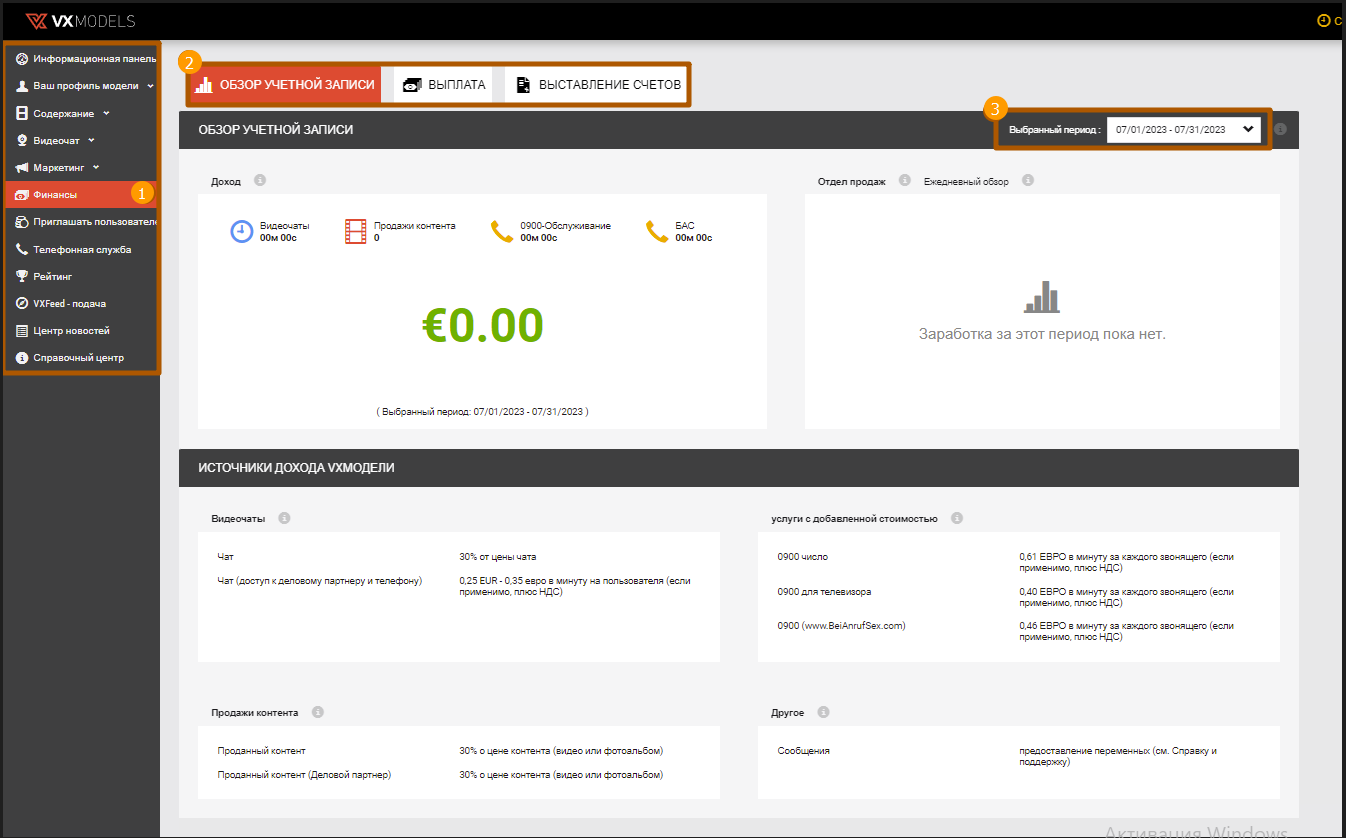The width and height of the screenshot is (1346, 838).
Task: Click info icon next to Видеочаты heading
Action: [284, 519]
